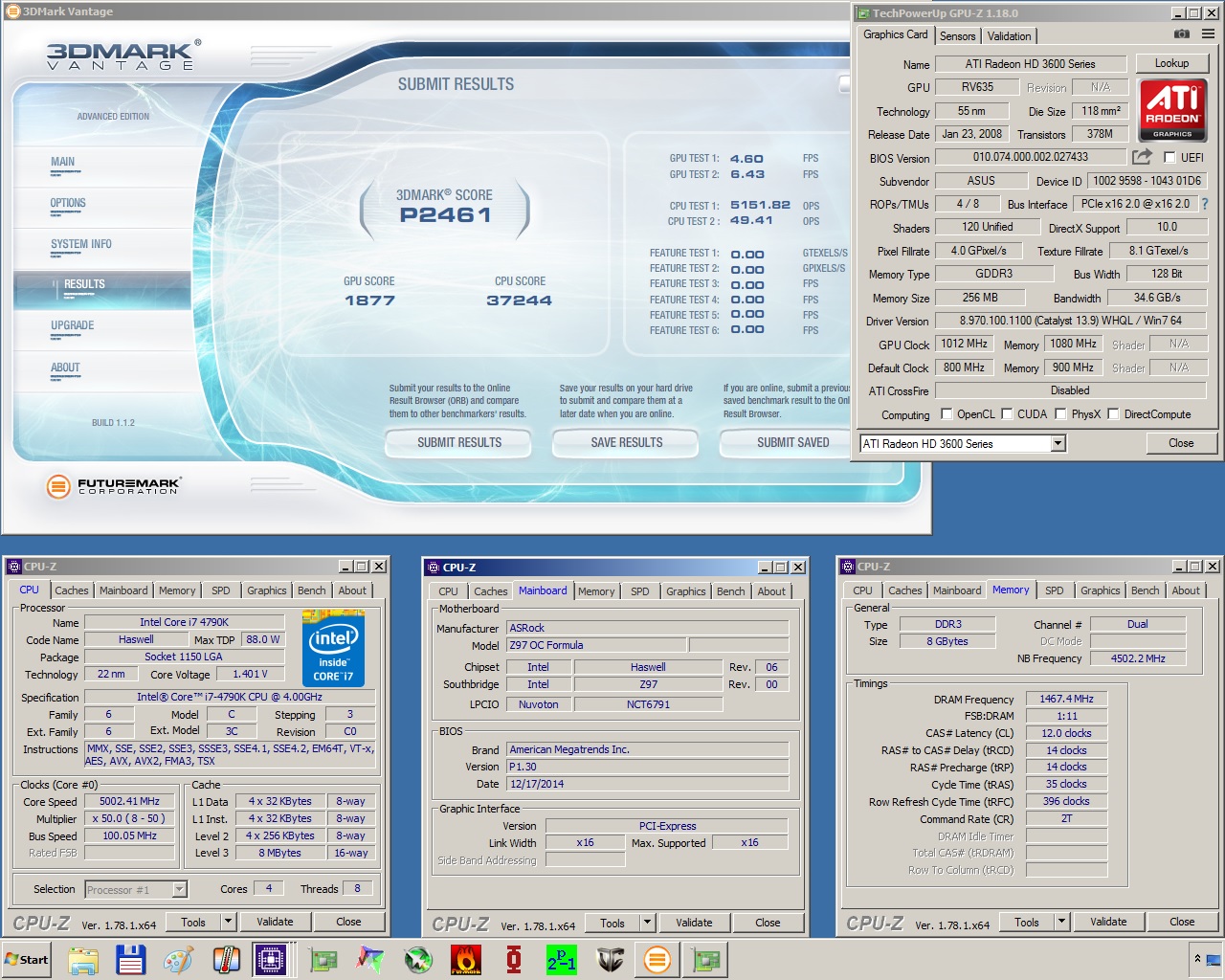
Task: Open the Windows Explorer folder taskbar icon
Action: (x=83, y=960)
